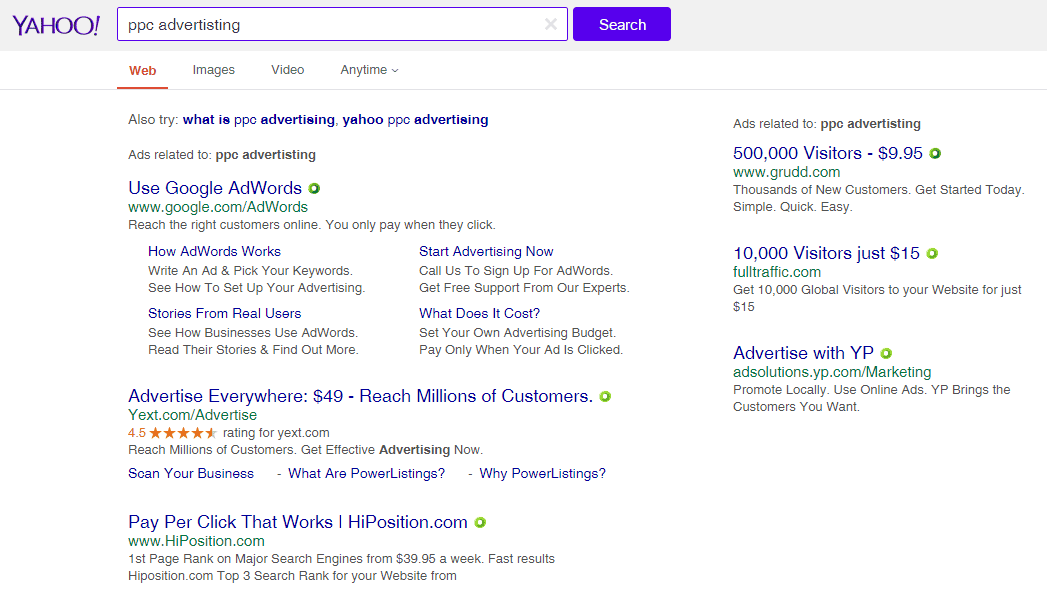Click text 'Reach the right customers online'
Viewport: 1047px width, 613px height.
pyautogui.click(x=225, y=225)
